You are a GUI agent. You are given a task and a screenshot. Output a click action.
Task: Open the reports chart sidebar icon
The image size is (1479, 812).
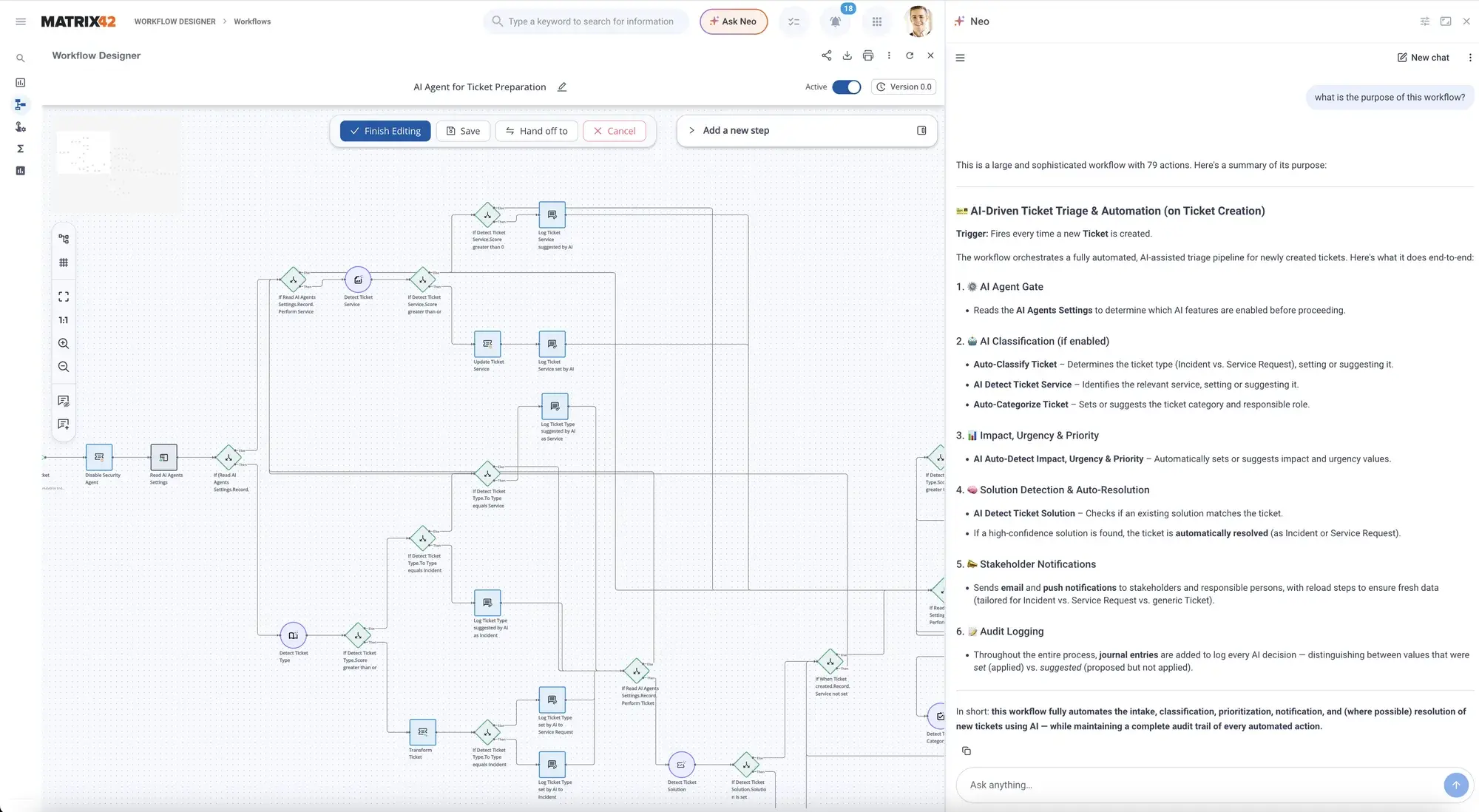(21, 171)
